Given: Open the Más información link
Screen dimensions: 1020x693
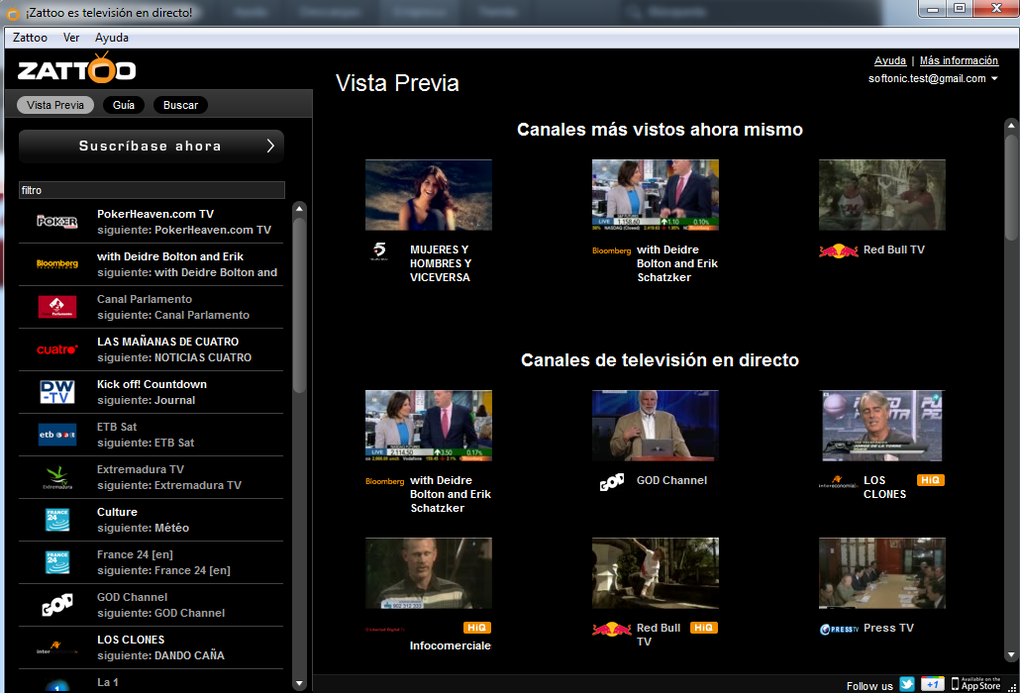Looking at the screenshot, I should [x=959, y=61].
